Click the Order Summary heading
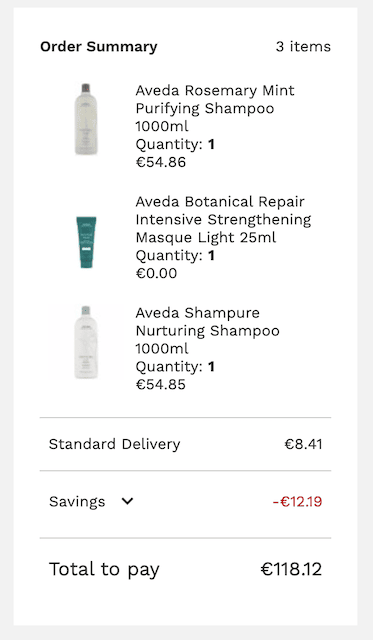This screenshot has width=373, height=640. pyautogui.click(x=99, y=47)
